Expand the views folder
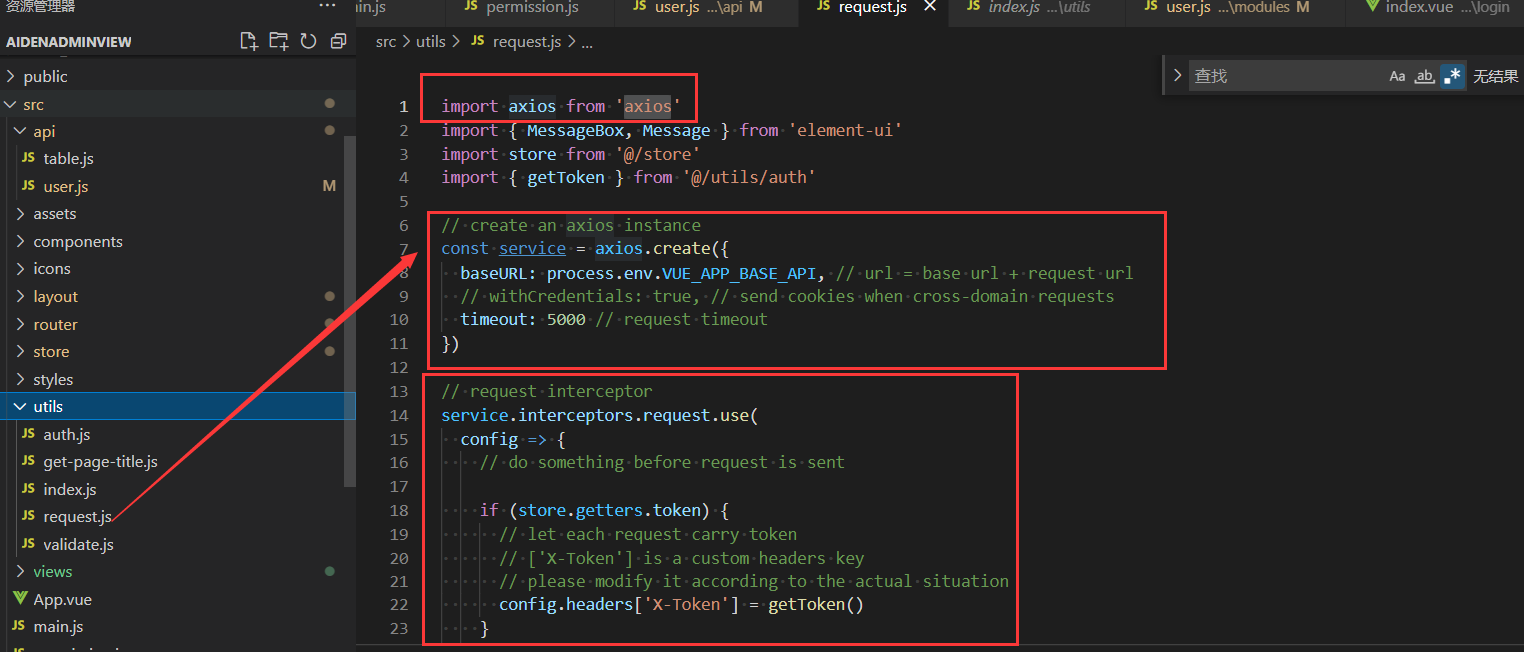Image resolution: width=1524 pixels, height=652 pixels. (52, 572)
